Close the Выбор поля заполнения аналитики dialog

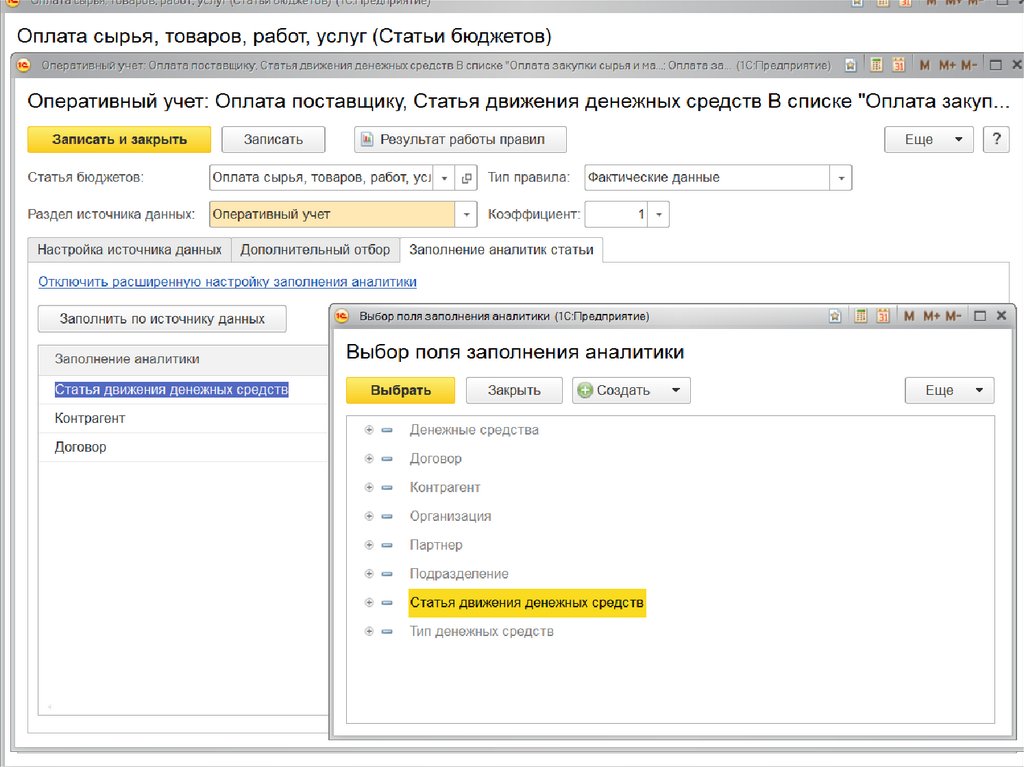coord(1001,316)
